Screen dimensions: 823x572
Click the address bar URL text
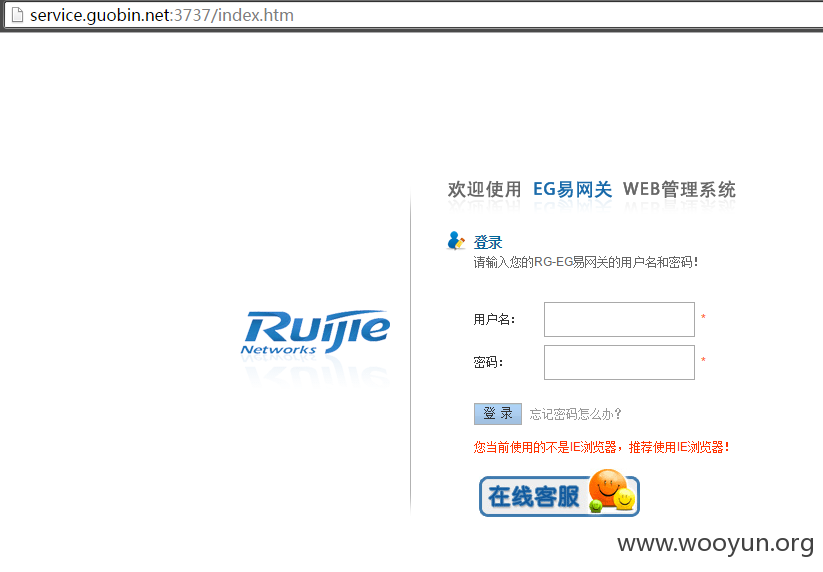162,15
